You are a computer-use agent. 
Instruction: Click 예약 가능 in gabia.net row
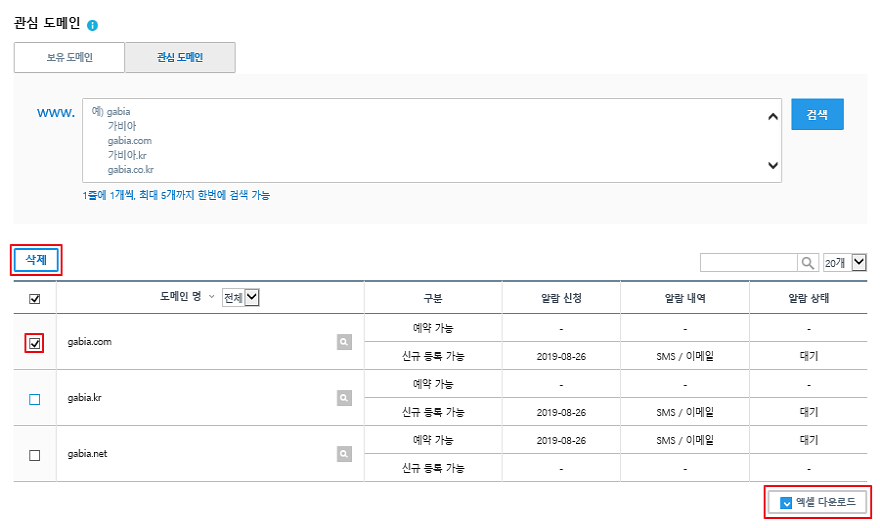(x=433, y=440)
